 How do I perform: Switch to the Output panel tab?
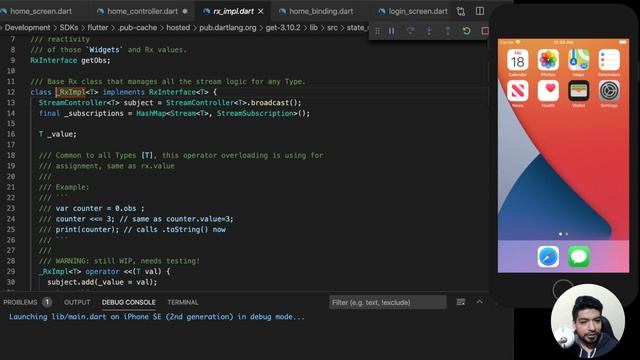tap(77, 302)
